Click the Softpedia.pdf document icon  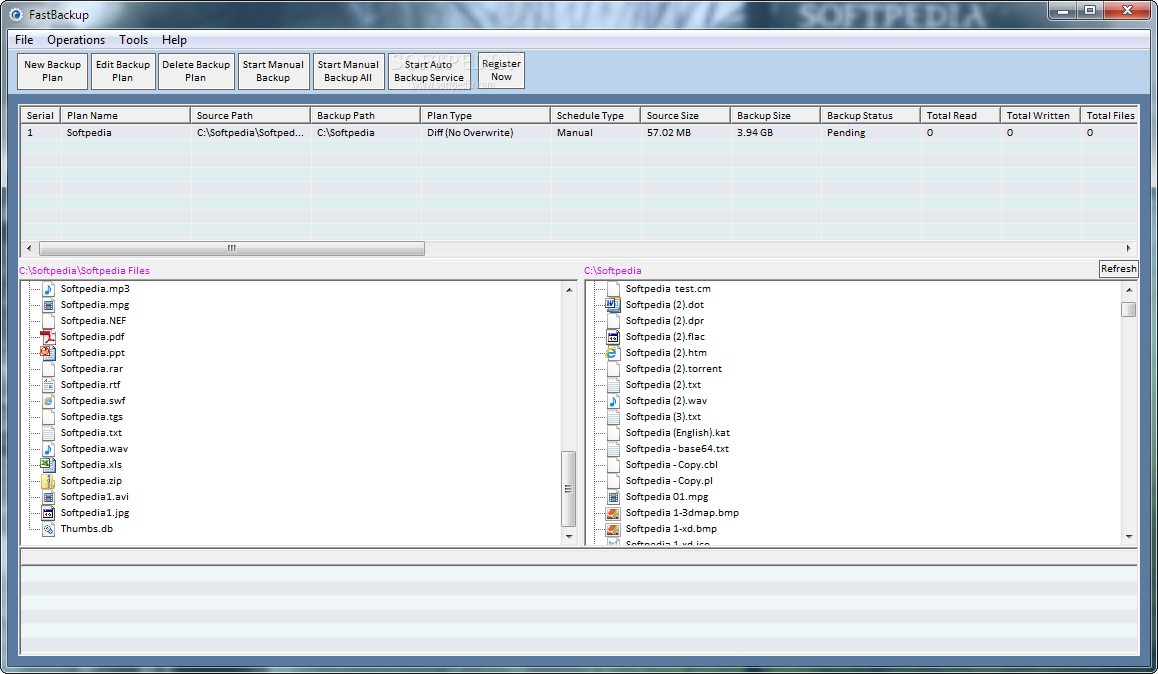point(48,337)
